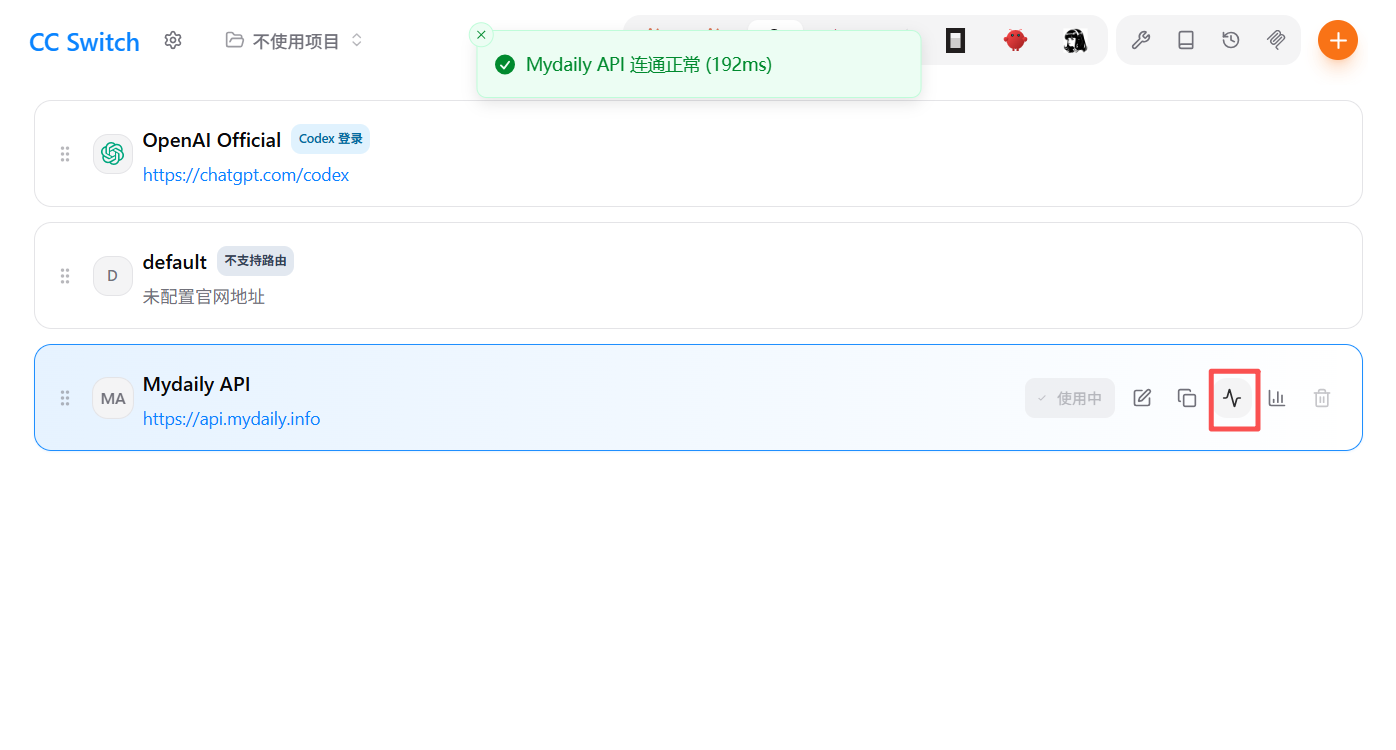
Task: Open the https://api.mydaily.info link
Action: (232, 419)
